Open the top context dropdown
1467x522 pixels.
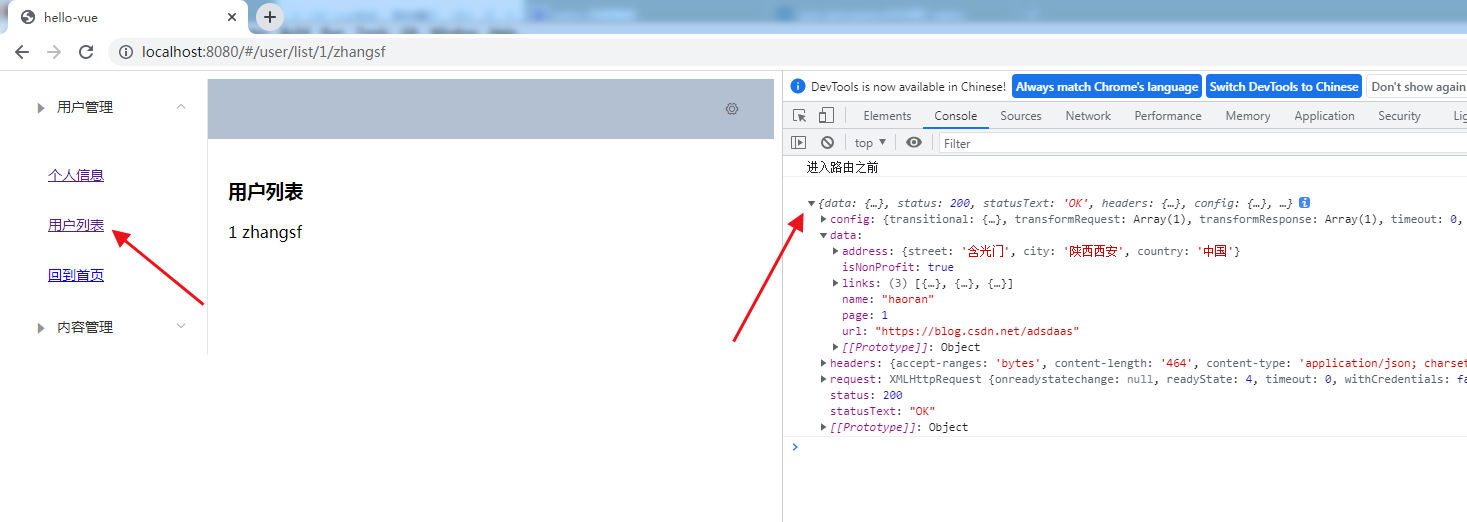pyautogui.click(x=870, y=143)
